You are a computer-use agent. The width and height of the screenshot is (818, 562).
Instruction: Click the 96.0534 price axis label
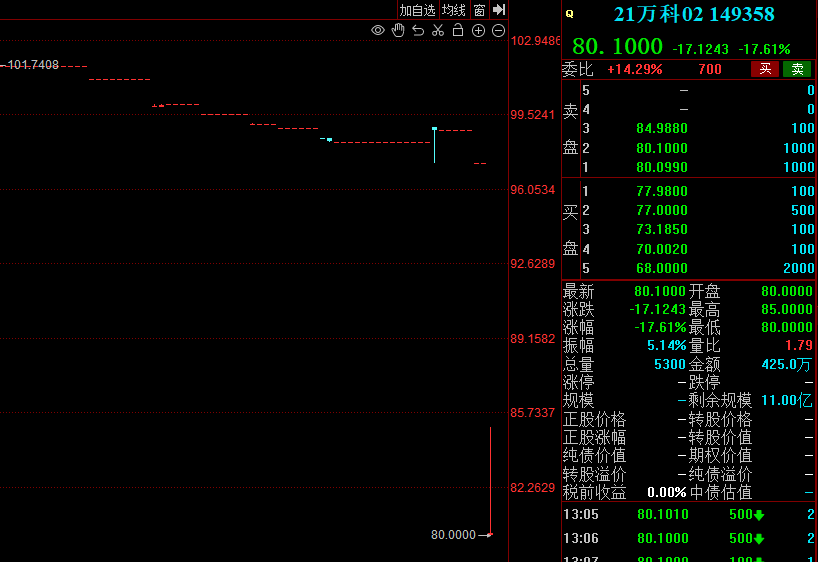(533, 190)
